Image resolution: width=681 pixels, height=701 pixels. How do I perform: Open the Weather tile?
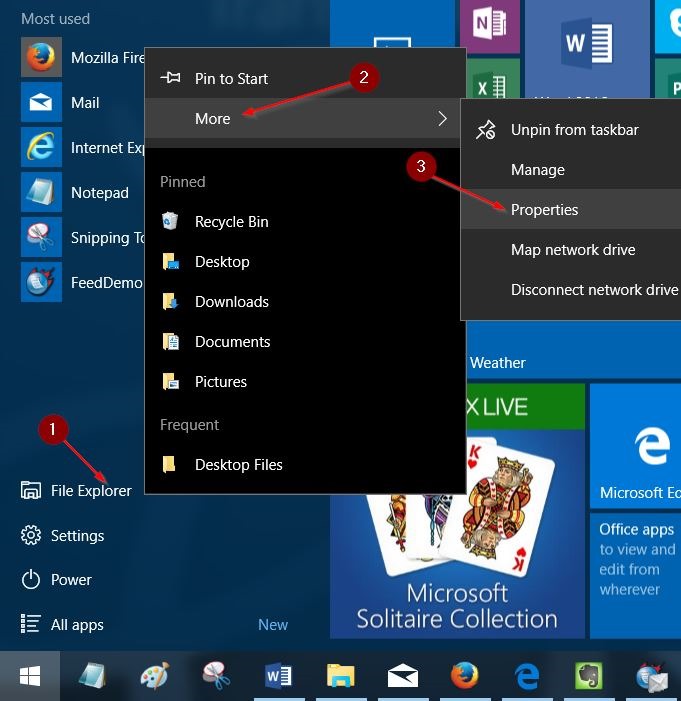pyautogui.click(x=574, y=351)
